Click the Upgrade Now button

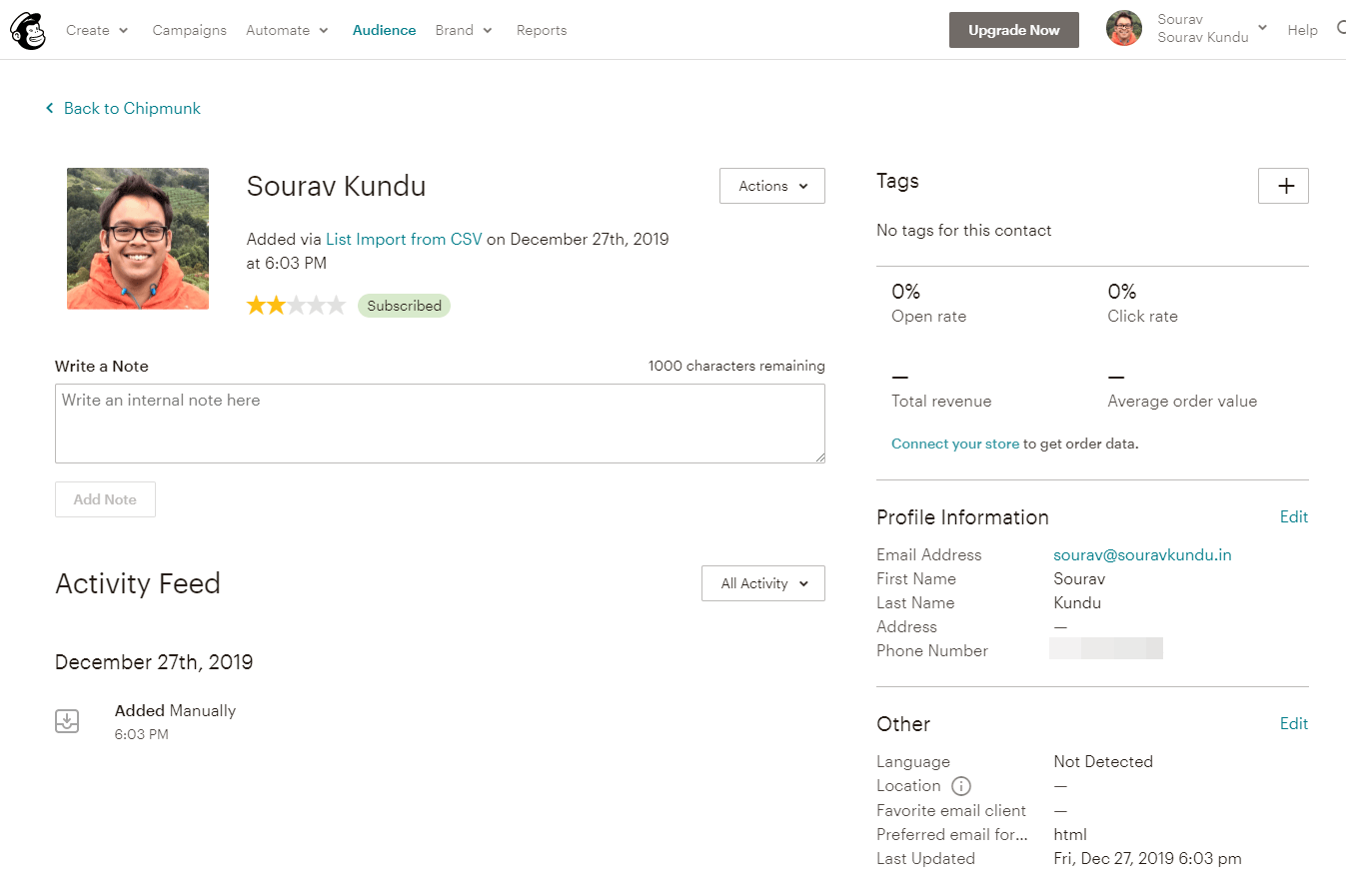click(x=1014, y=30)
